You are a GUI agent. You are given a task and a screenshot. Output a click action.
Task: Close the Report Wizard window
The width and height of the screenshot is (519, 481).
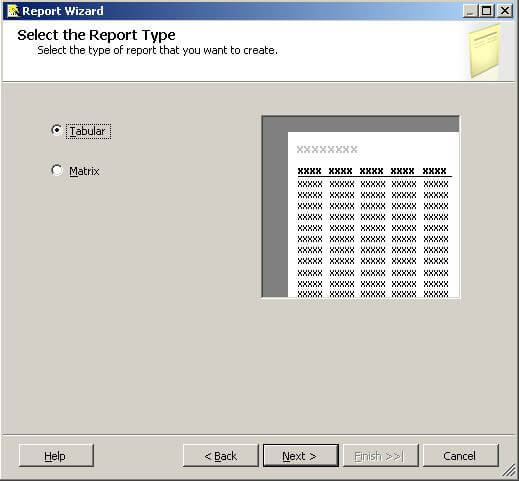tap(505, 11)
